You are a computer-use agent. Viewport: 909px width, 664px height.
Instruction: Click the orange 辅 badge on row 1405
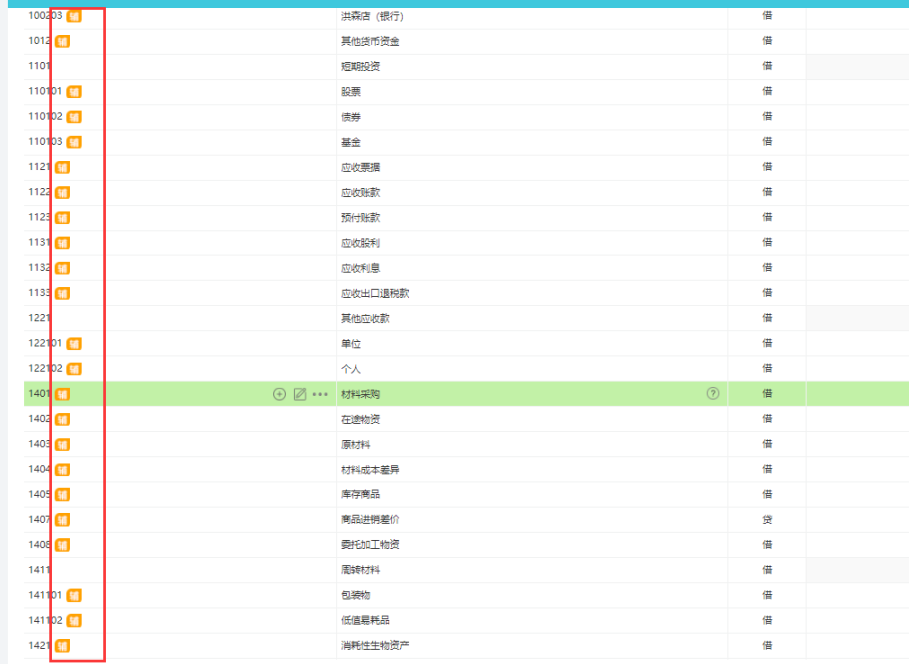(63, 495)
